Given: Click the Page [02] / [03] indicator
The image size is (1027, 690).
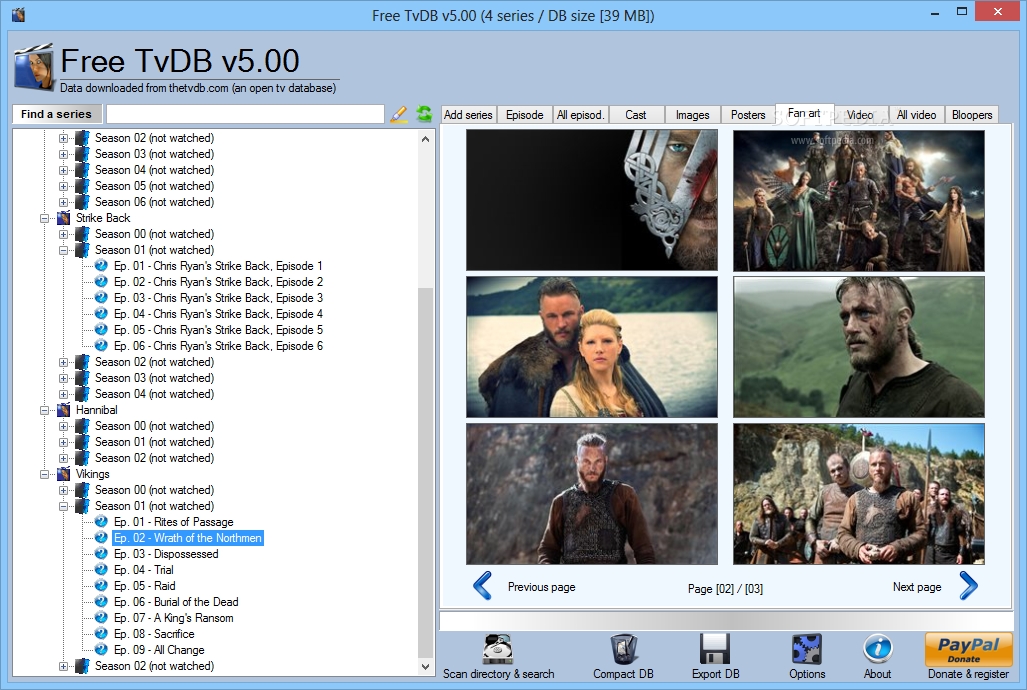Looking at the screenshot, I should 725,588.
